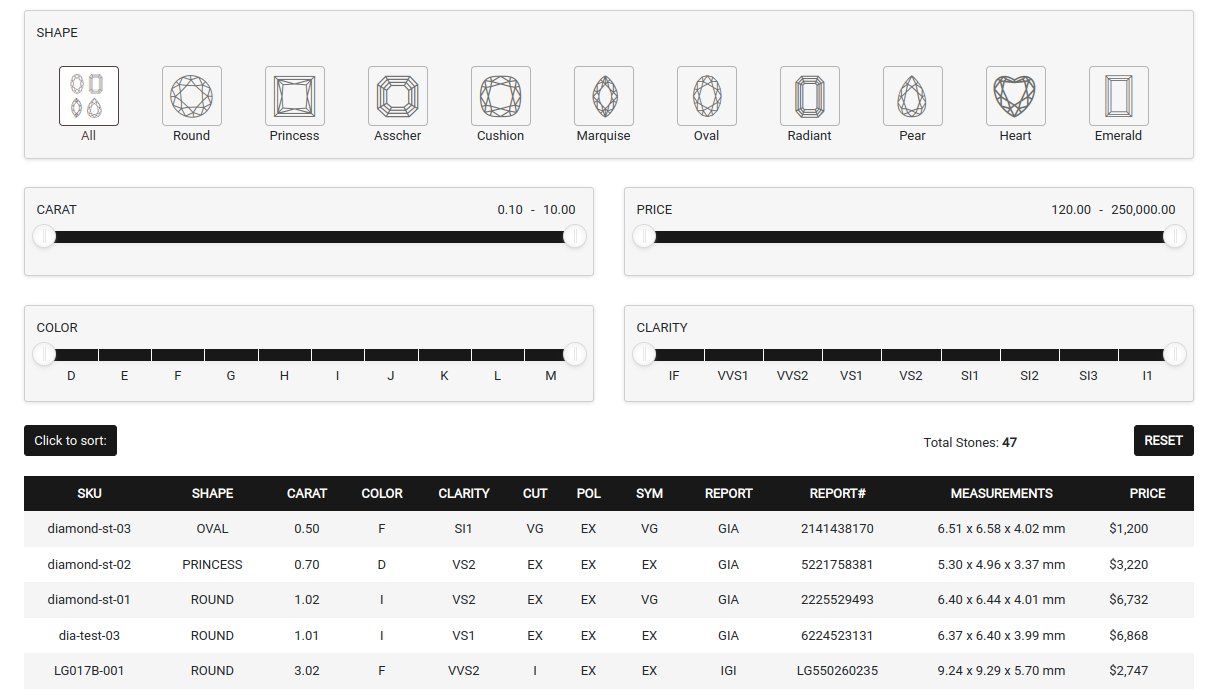
Task: Click the clarity slider right handle
Action: (1175, 355)
